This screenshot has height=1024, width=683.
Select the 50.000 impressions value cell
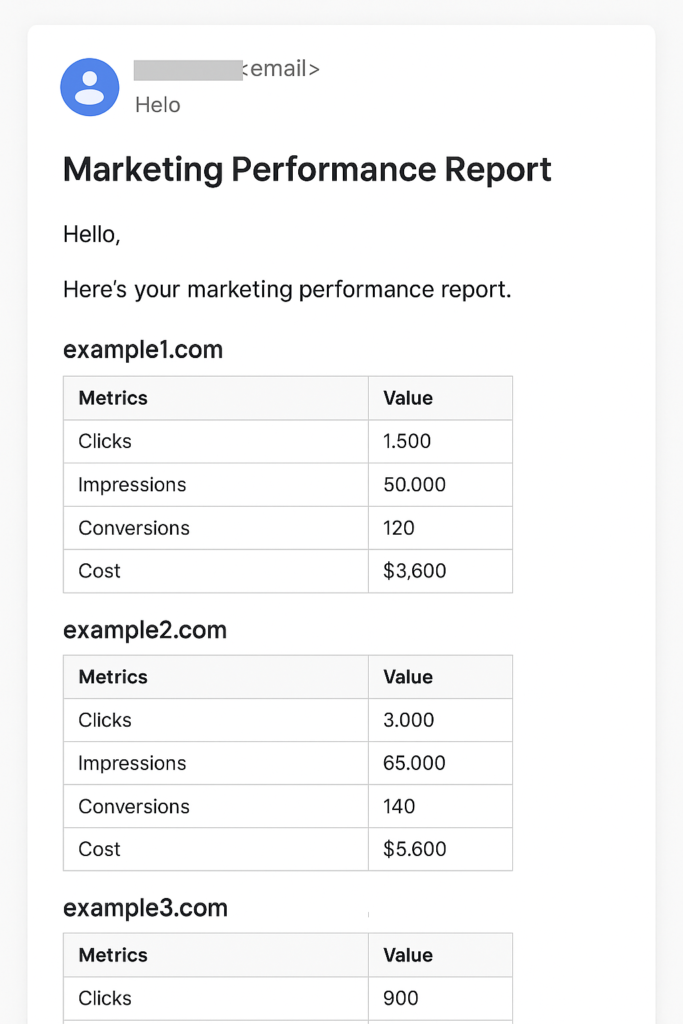pos(440,485)
